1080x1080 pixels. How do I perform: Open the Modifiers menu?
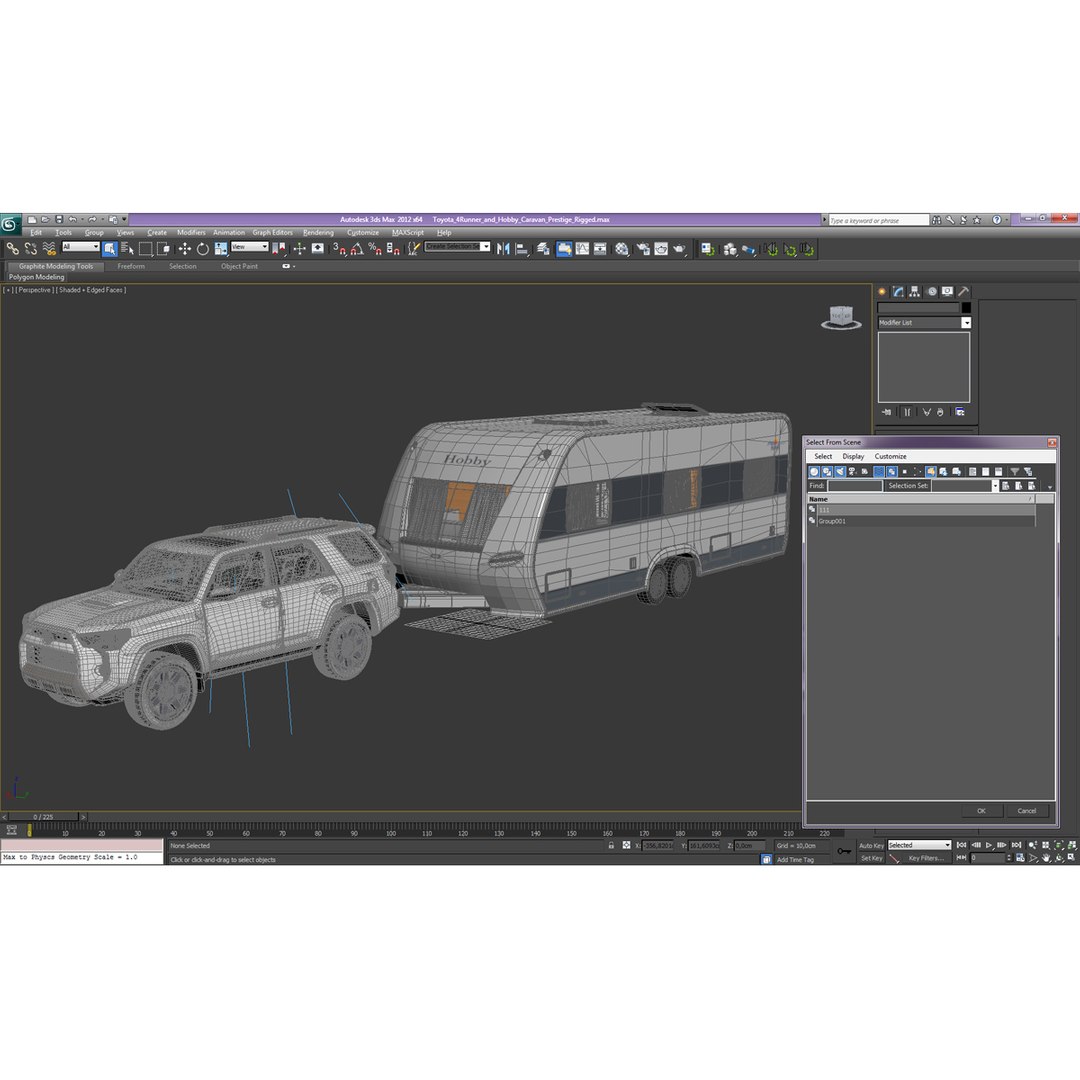click(191, 233)
